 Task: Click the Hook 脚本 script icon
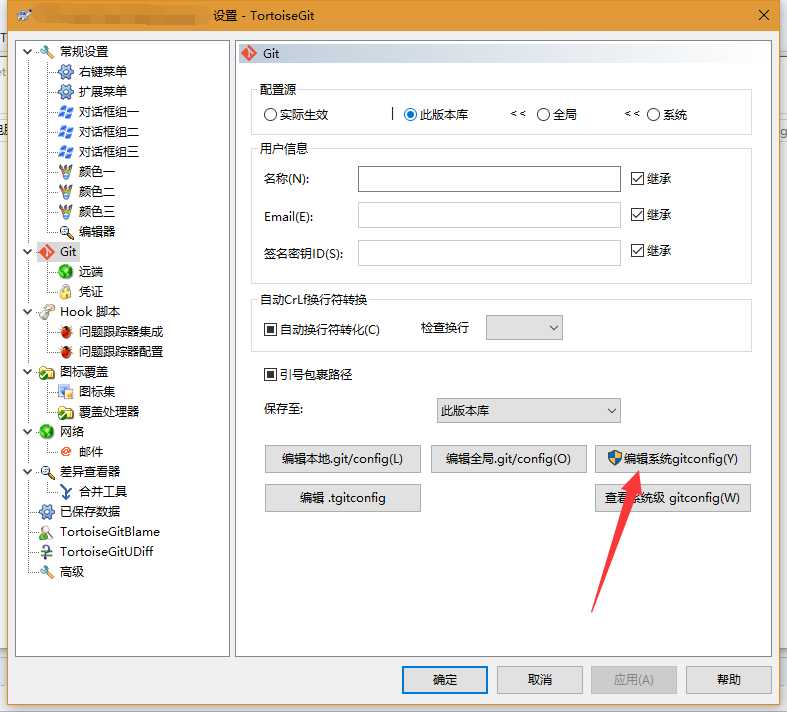[47, 312]
